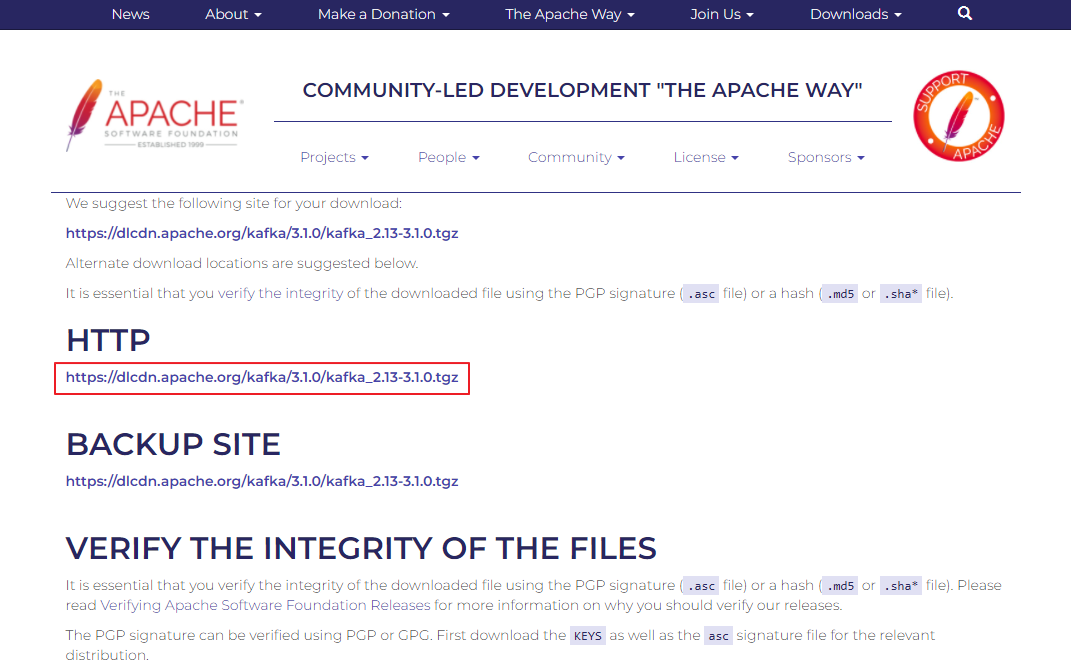Click the HTTP heading
This screenshot has width=1071, height=669.
tap(108, 340)
